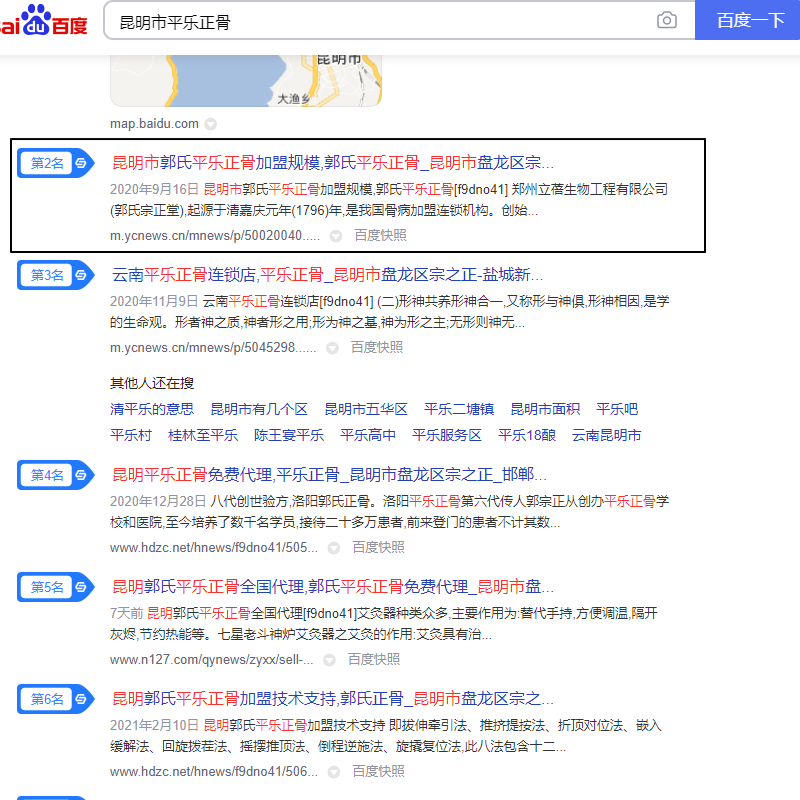Image resolution: width=800 pixels, height=800 pixels.
Task: Search related term 清平乐的意思
Action: tap(152, 409)
